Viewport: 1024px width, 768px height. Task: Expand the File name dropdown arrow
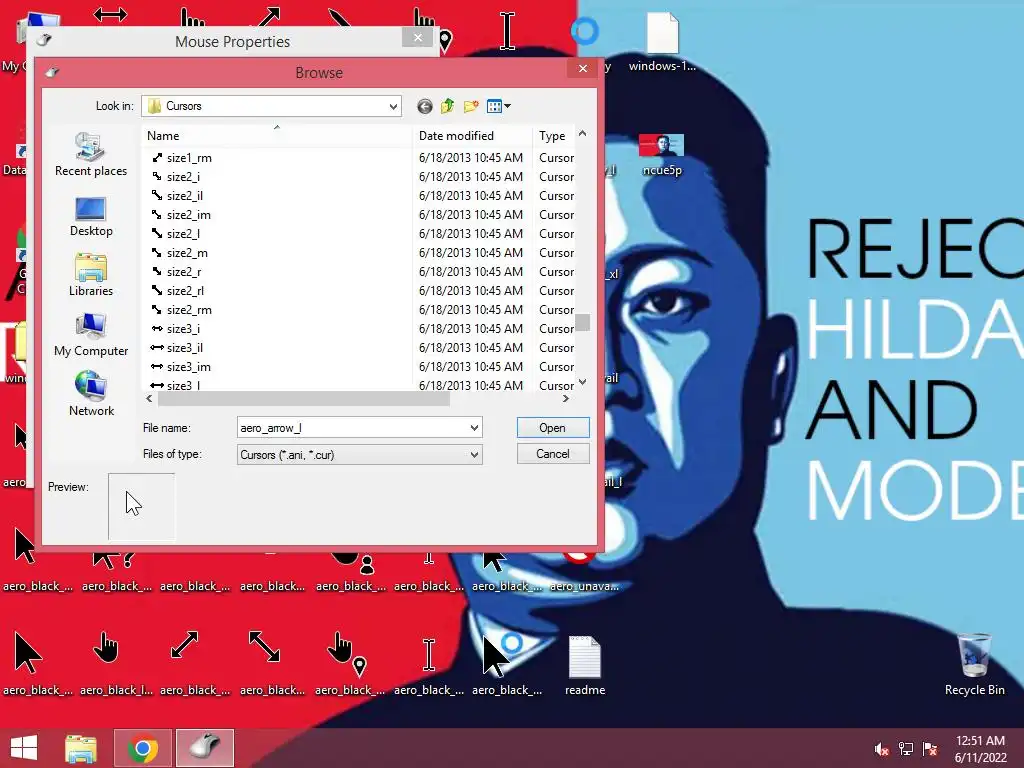click(x=474, y=428)
